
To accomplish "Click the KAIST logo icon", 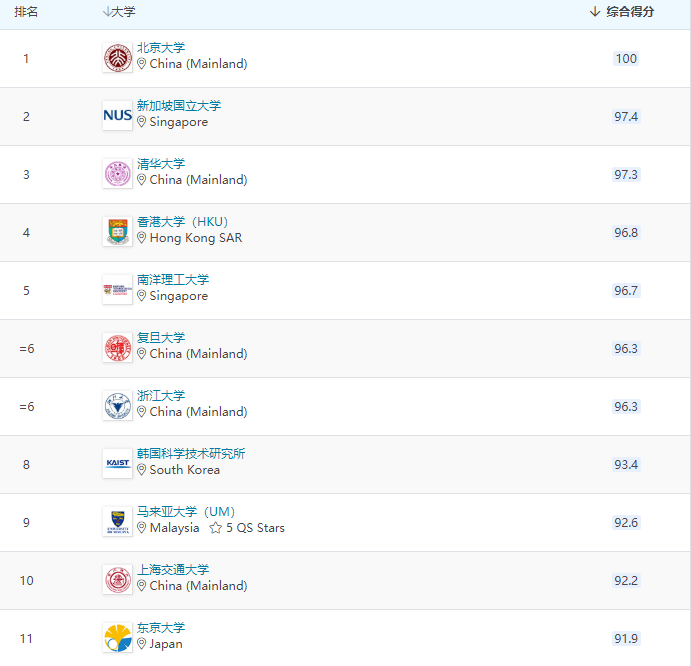I will tap(117, 464).
